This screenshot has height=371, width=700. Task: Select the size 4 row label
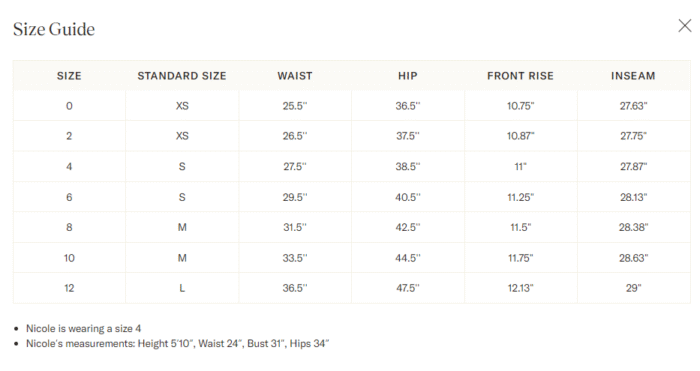[x=69, y=167]
